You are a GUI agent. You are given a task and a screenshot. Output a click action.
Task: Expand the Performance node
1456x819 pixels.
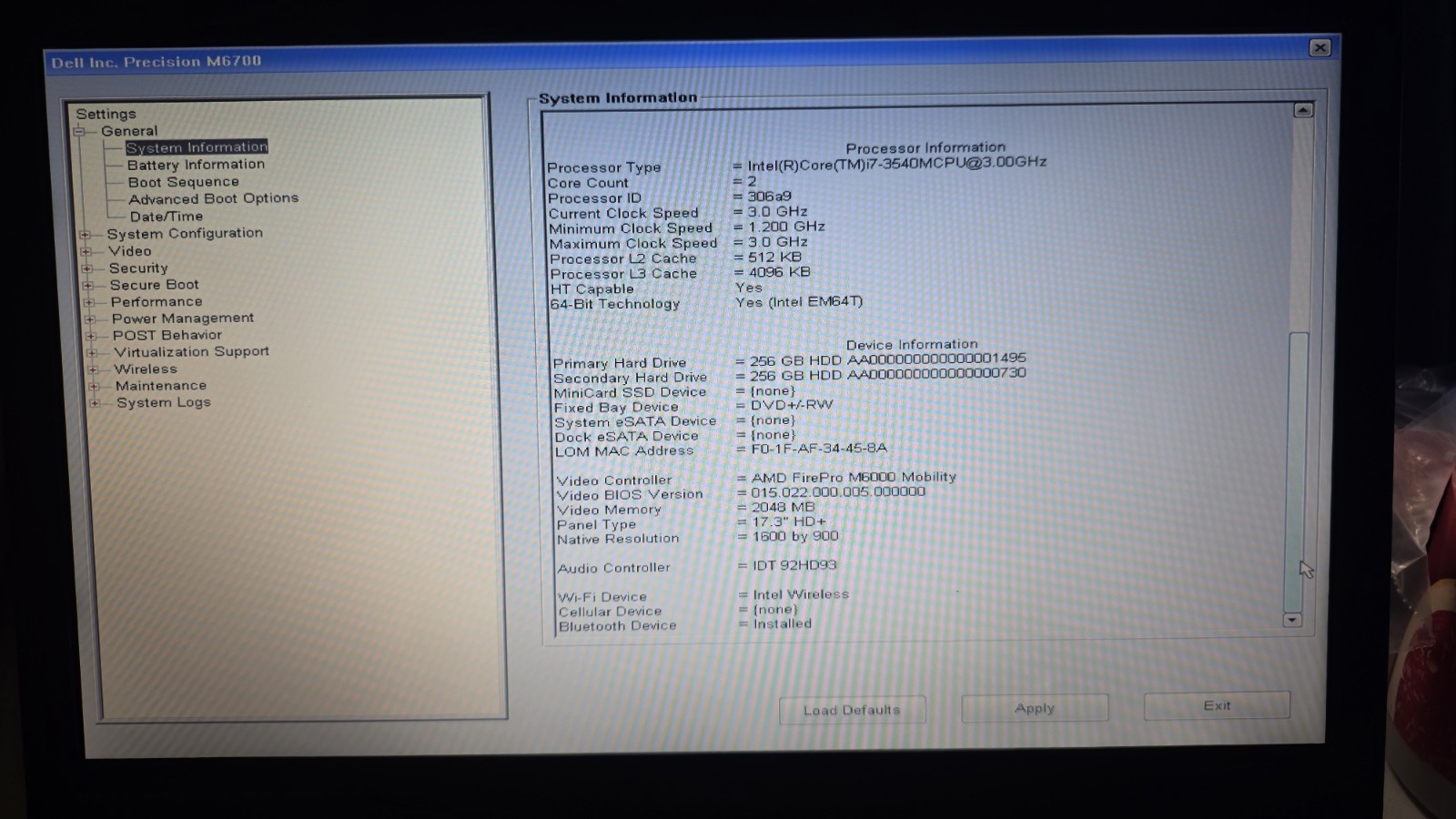click(x=88, y=302)
